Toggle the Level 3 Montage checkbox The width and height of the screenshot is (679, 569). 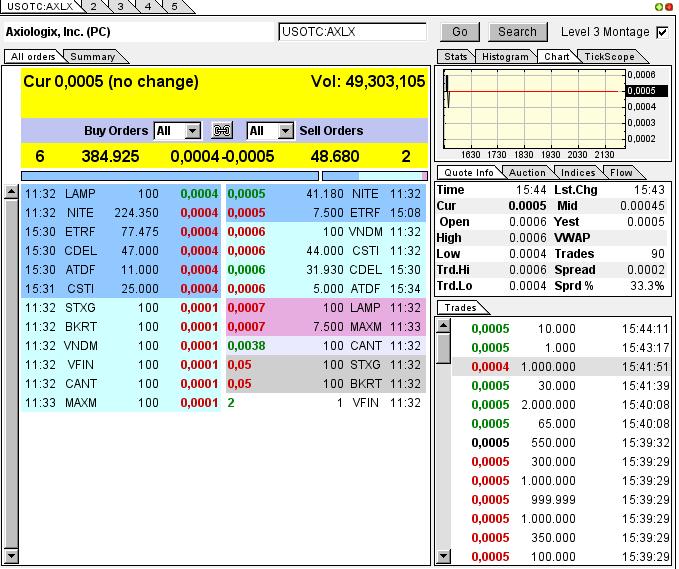pyautogui.click(x=662, y=32)
